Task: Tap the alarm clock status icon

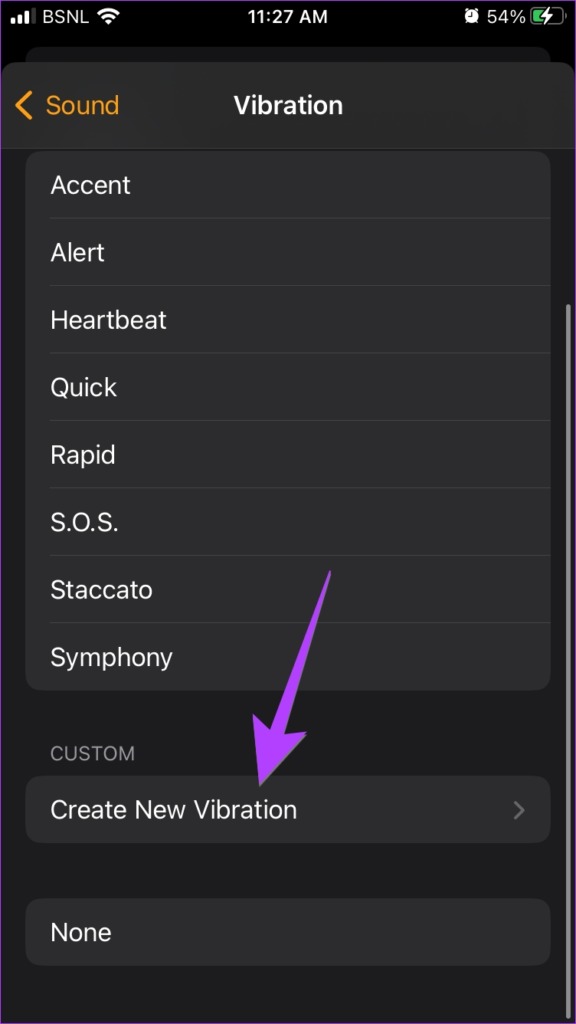Action: point(472,17)
